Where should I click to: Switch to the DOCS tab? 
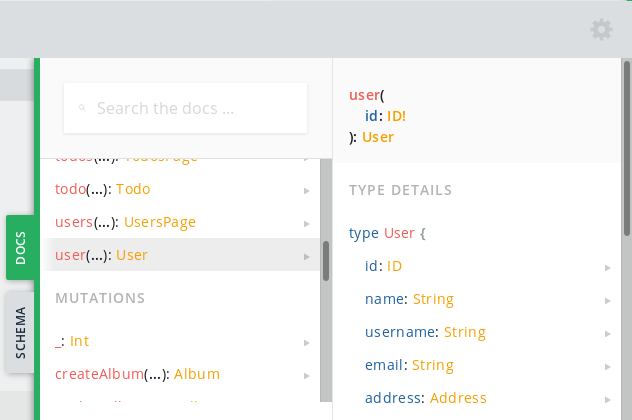click(20, 247)
